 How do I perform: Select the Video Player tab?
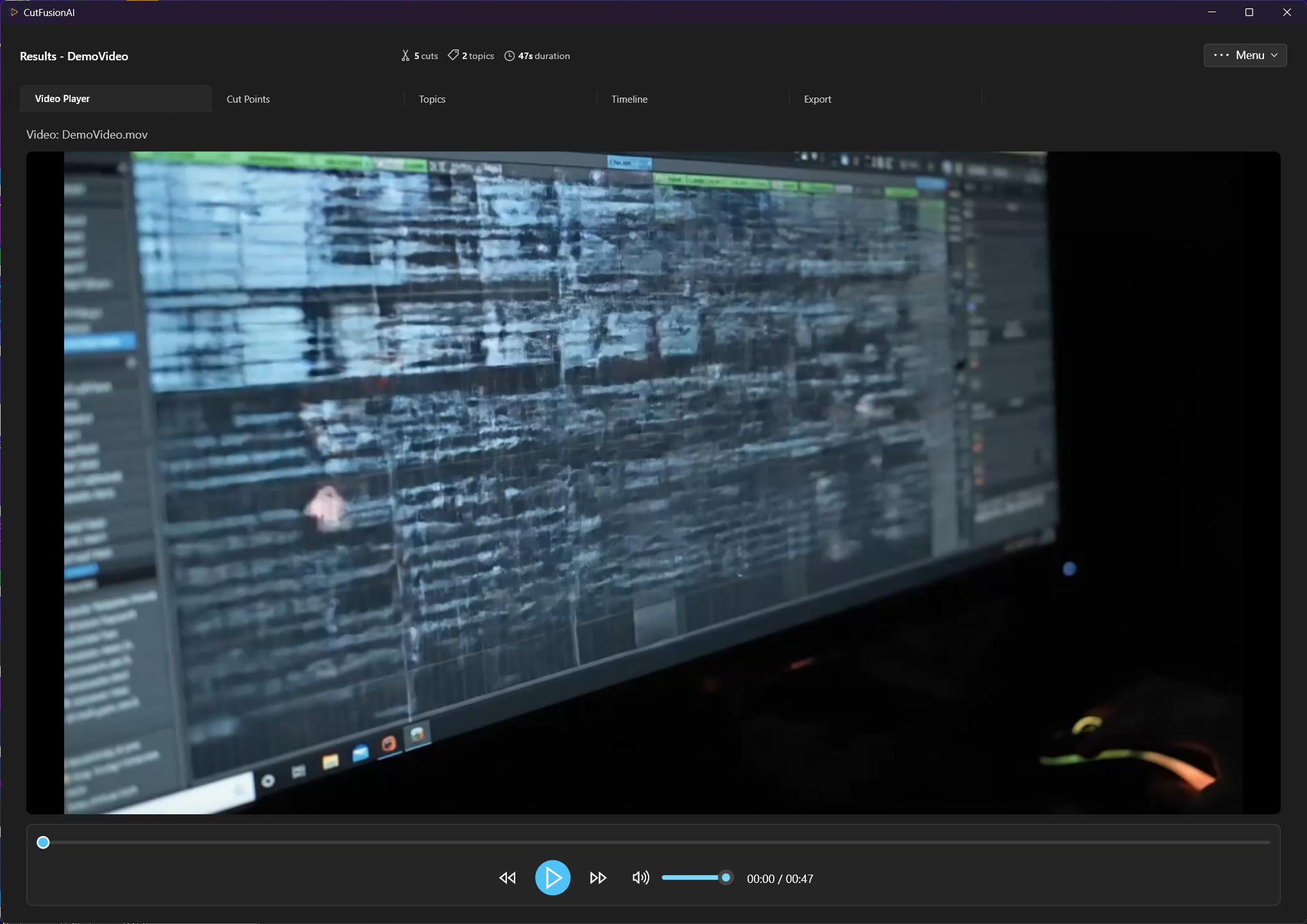click(x=62, y=99)
